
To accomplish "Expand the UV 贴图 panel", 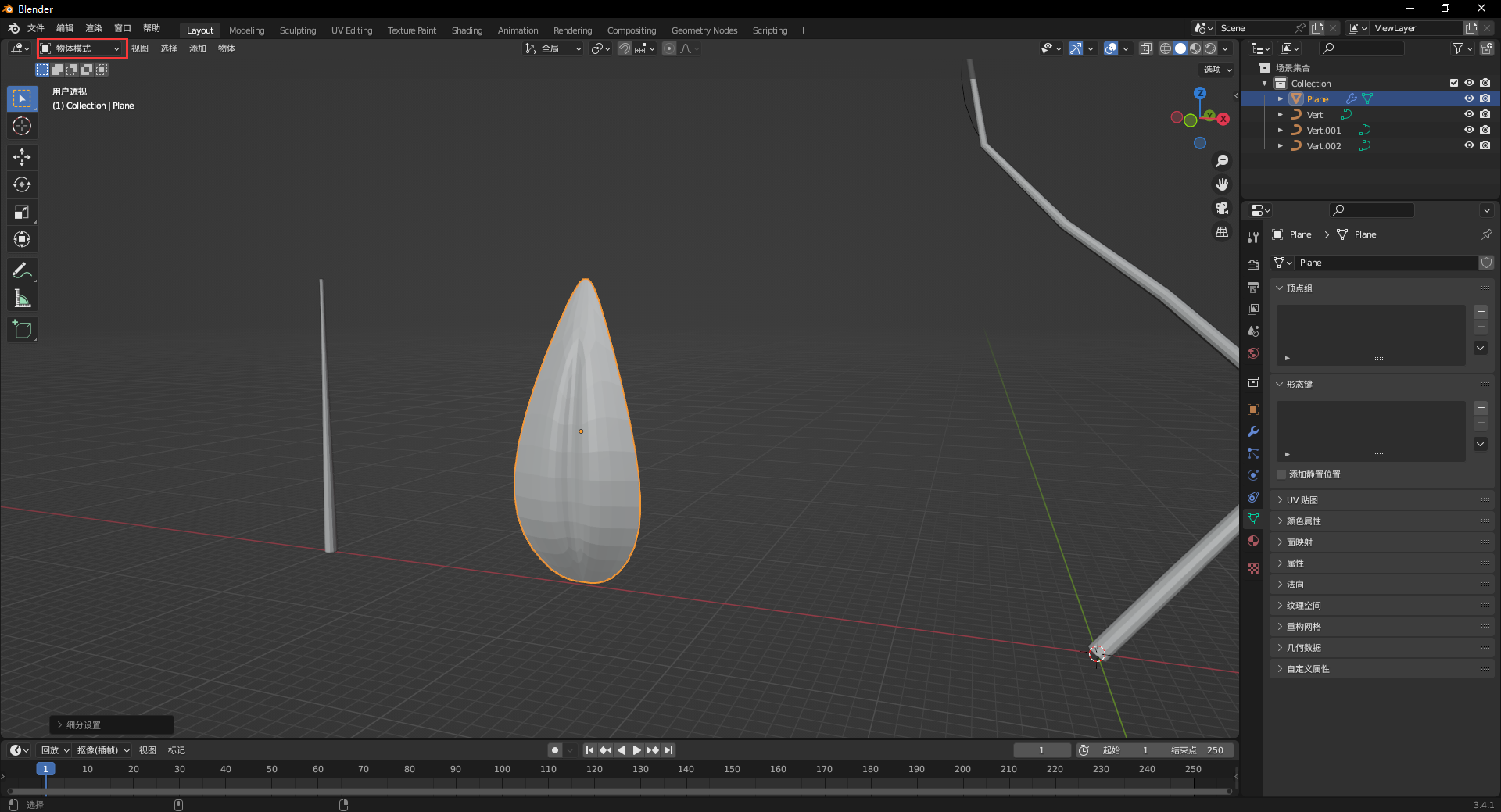I will click(1302, 500).
